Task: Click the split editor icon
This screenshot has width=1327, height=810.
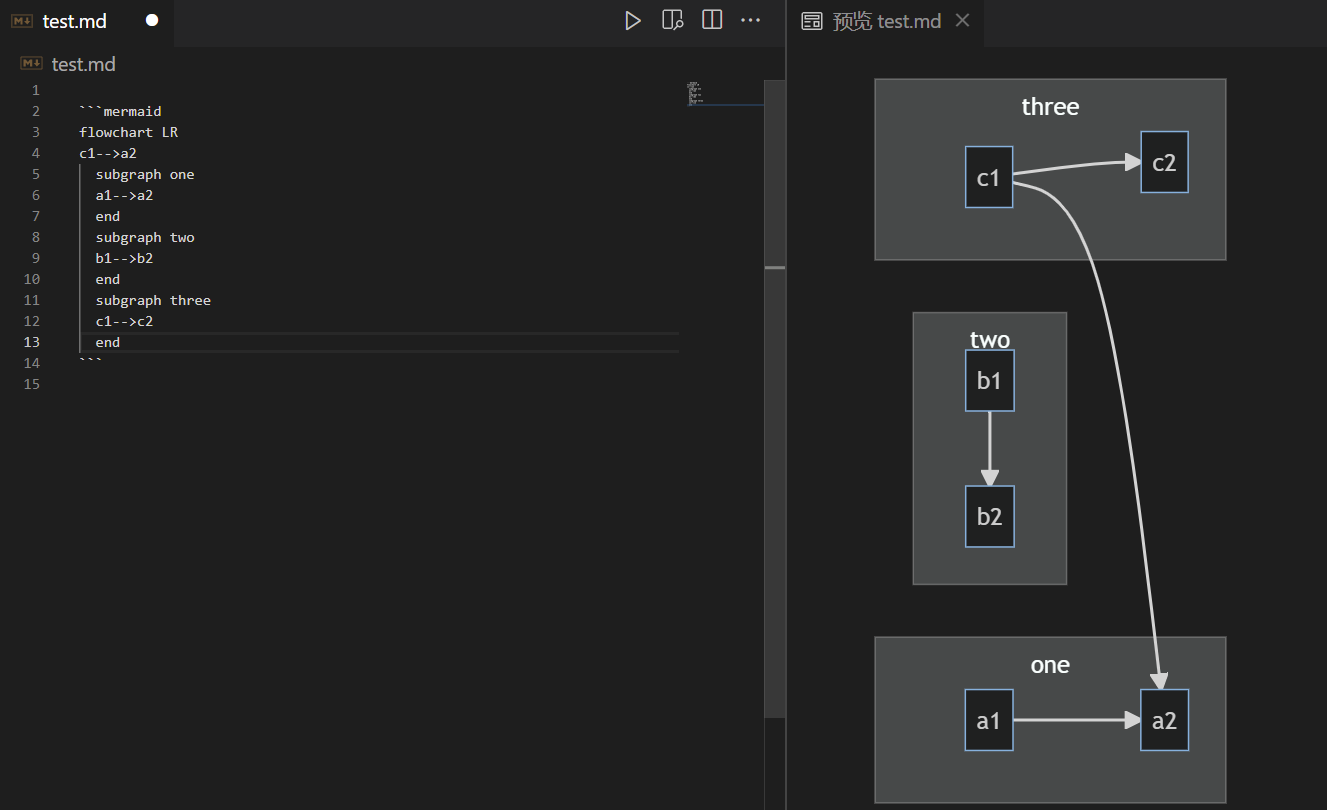Action: click(712, 20)
